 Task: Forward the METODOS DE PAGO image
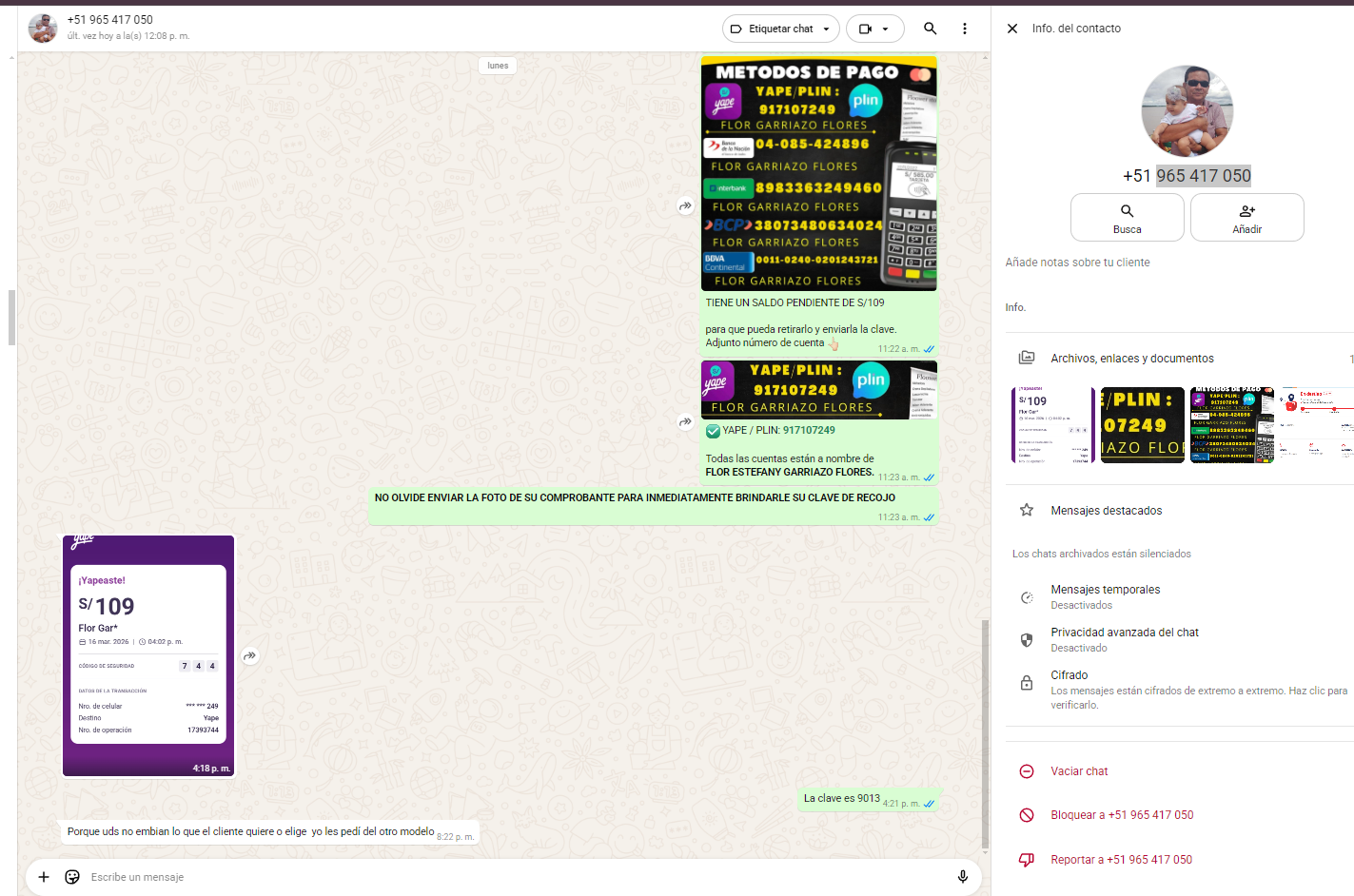click(685, 205)
